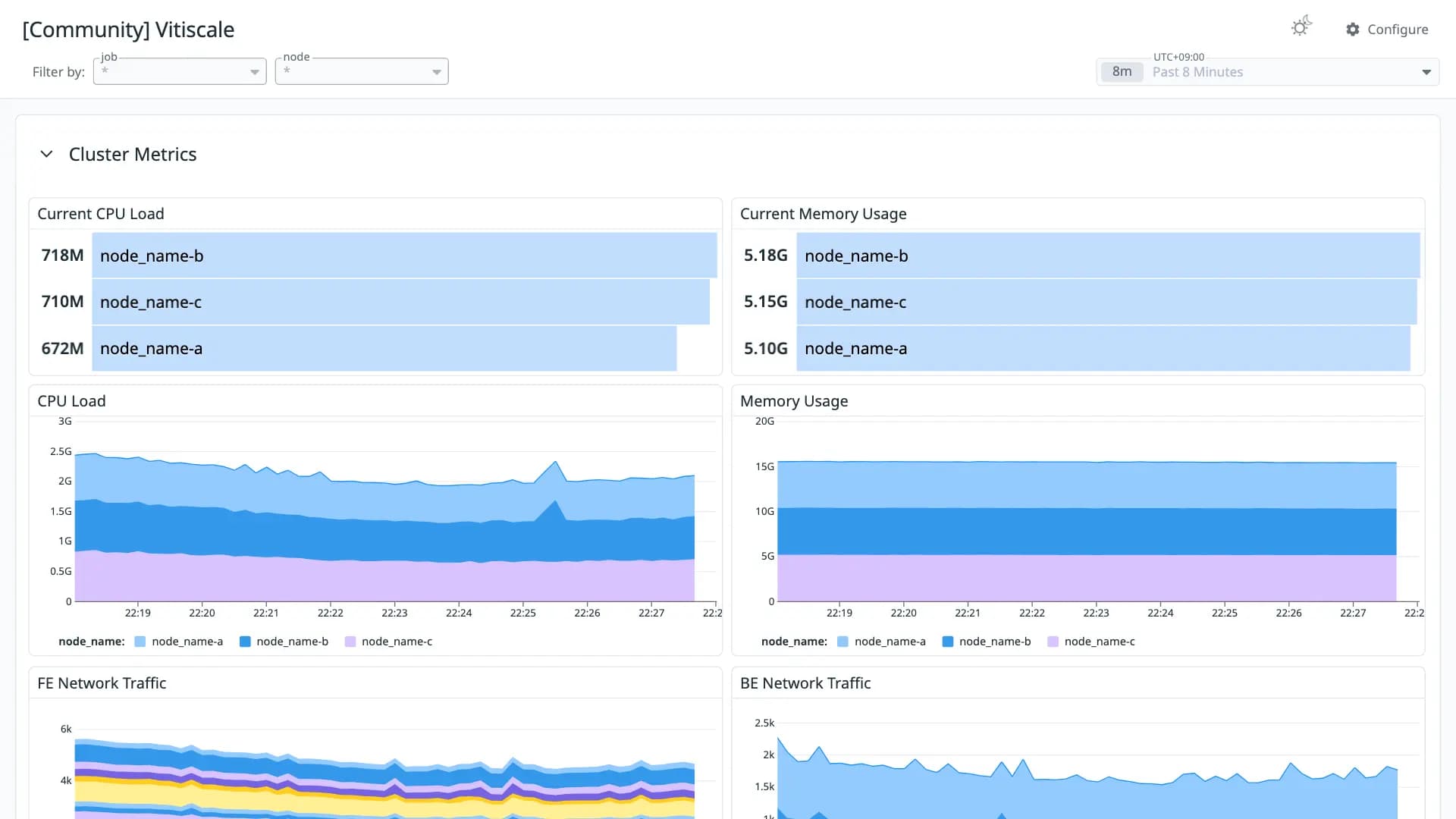Click the Configure gear icon

point(1353,30)
